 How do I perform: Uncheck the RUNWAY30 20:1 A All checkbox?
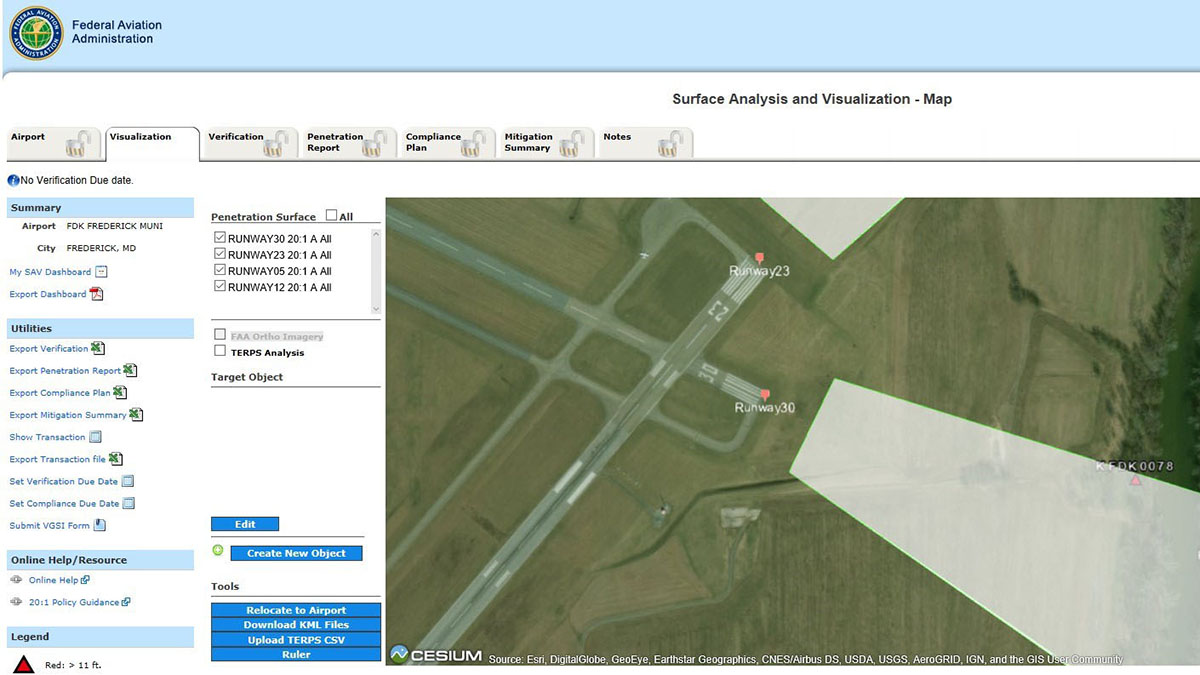219,236
